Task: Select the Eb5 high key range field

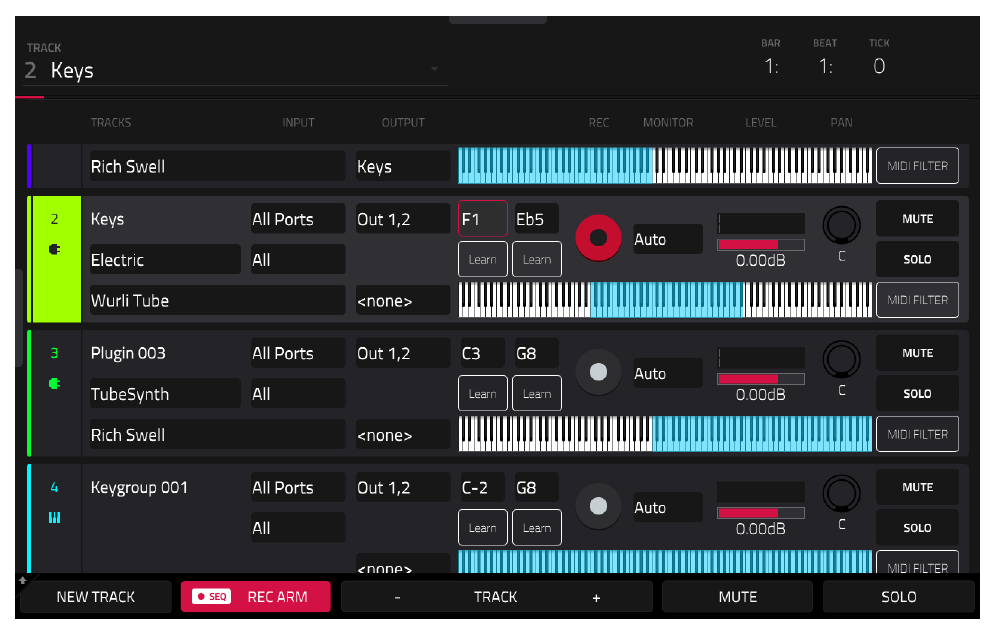Action: click(537, 219)
